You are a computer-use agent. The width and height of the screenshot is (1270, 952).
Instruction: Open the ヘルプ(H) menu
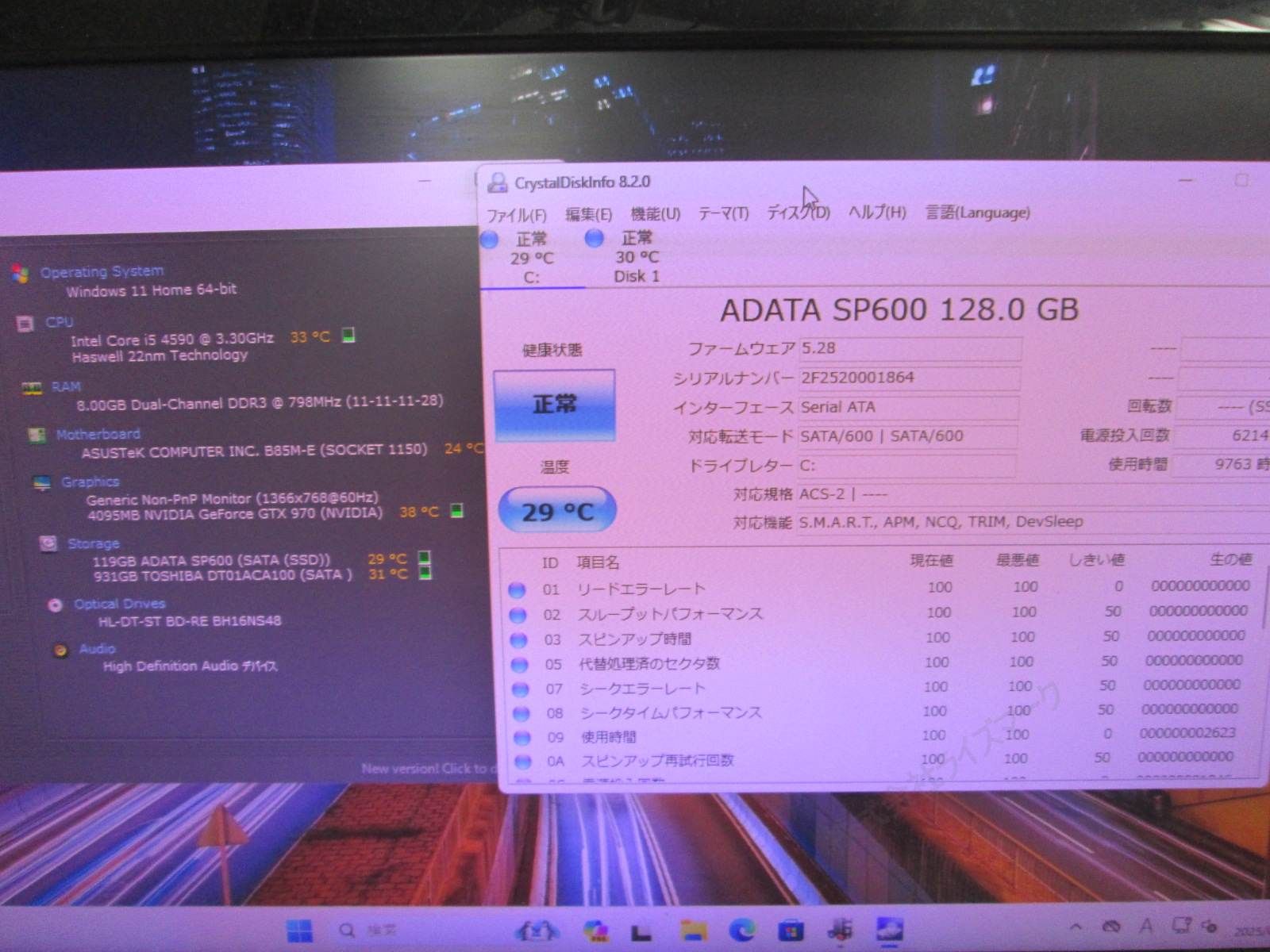click(877, 212)
